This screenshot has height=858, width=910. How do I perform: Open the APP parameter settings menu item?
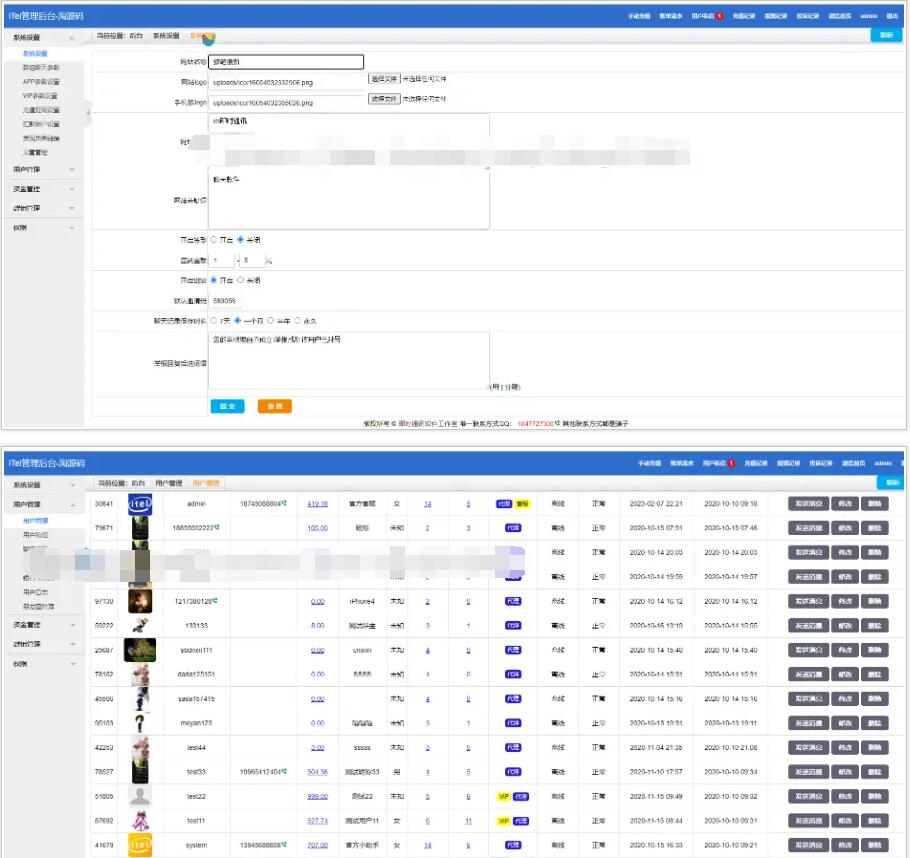tap(41, 82)
